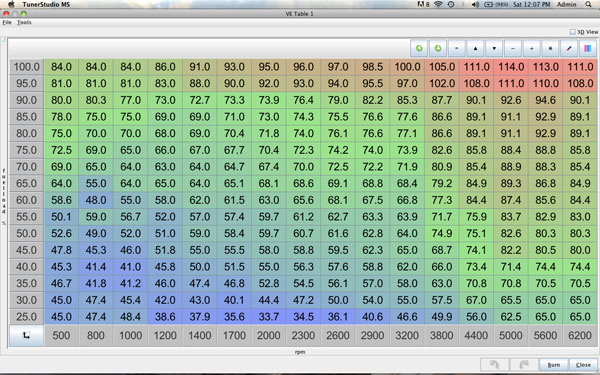Click the green down-arrow send-to-ECU icon
This screenshot has width=600, height=375.
point(438,49)
